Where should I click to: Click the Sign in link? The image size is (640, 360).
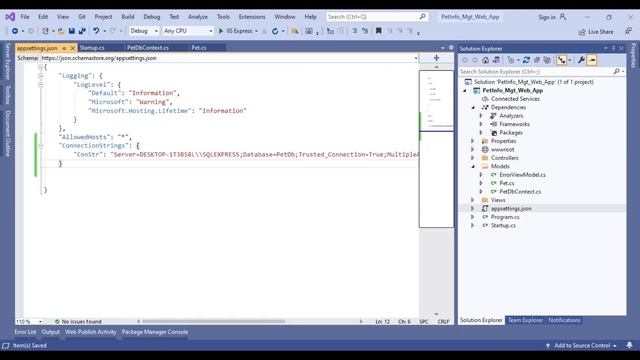click(x=547, y=17)
